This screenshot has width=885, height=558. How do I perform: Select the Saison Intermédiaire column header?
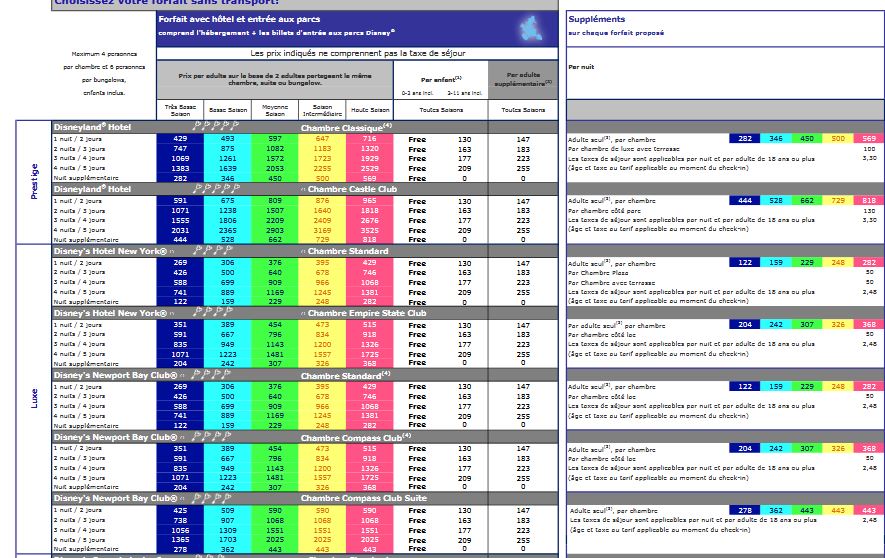point(322,110)
